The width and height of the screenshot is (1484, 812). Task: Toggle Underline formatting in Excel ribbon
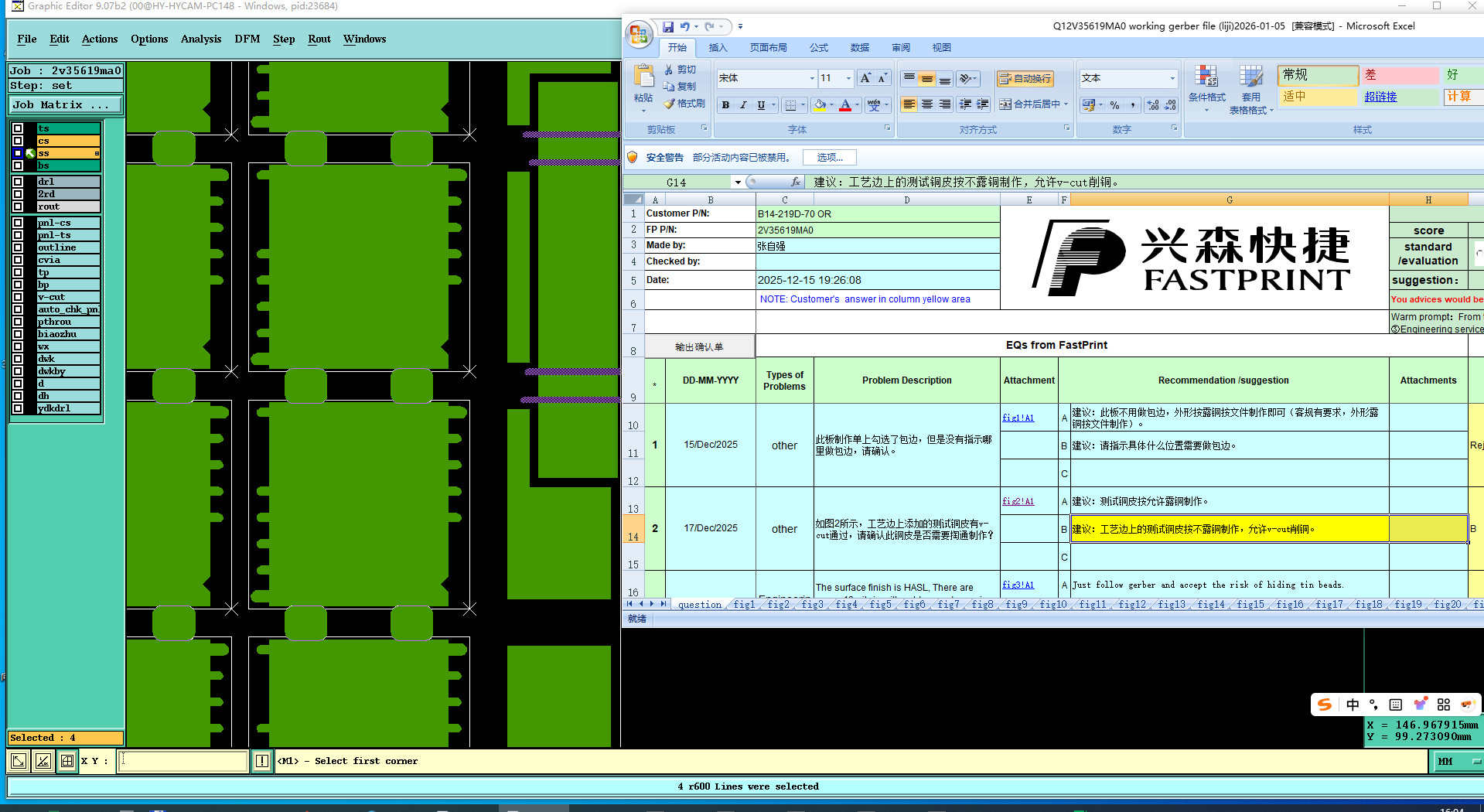(x=761, y=105)
